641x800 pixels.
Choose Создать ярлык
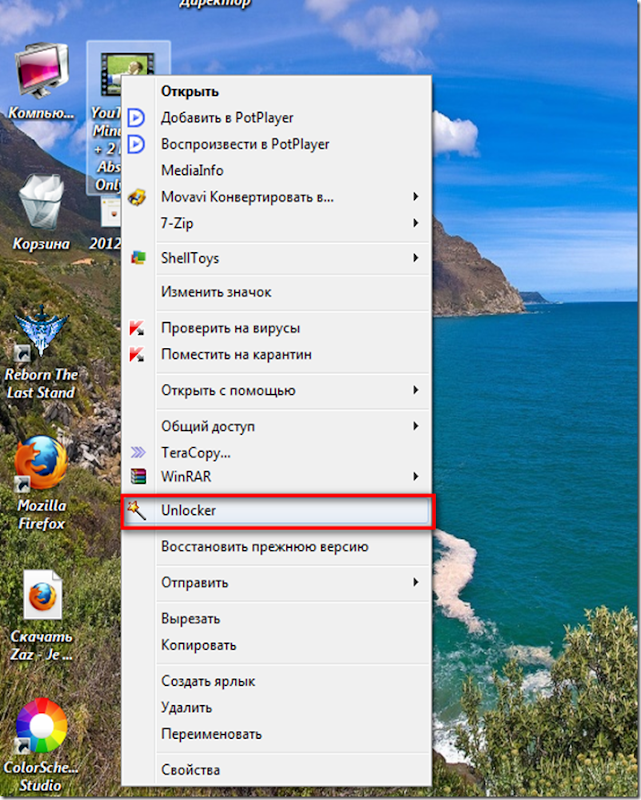(x=276, y=681)
